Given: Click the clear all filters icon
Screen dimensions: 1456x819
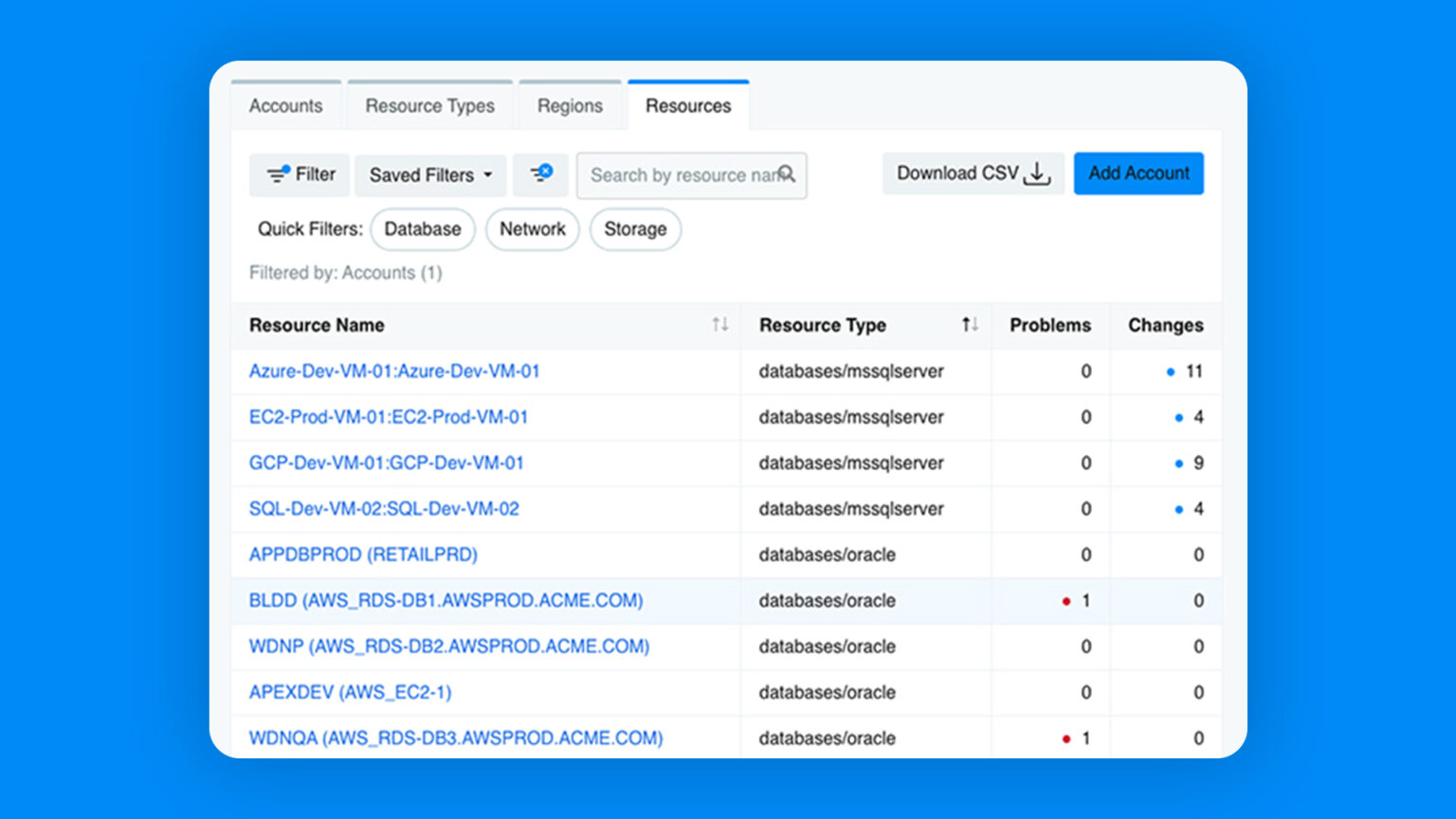Looking at the screenshot, I should pos(540,174).
